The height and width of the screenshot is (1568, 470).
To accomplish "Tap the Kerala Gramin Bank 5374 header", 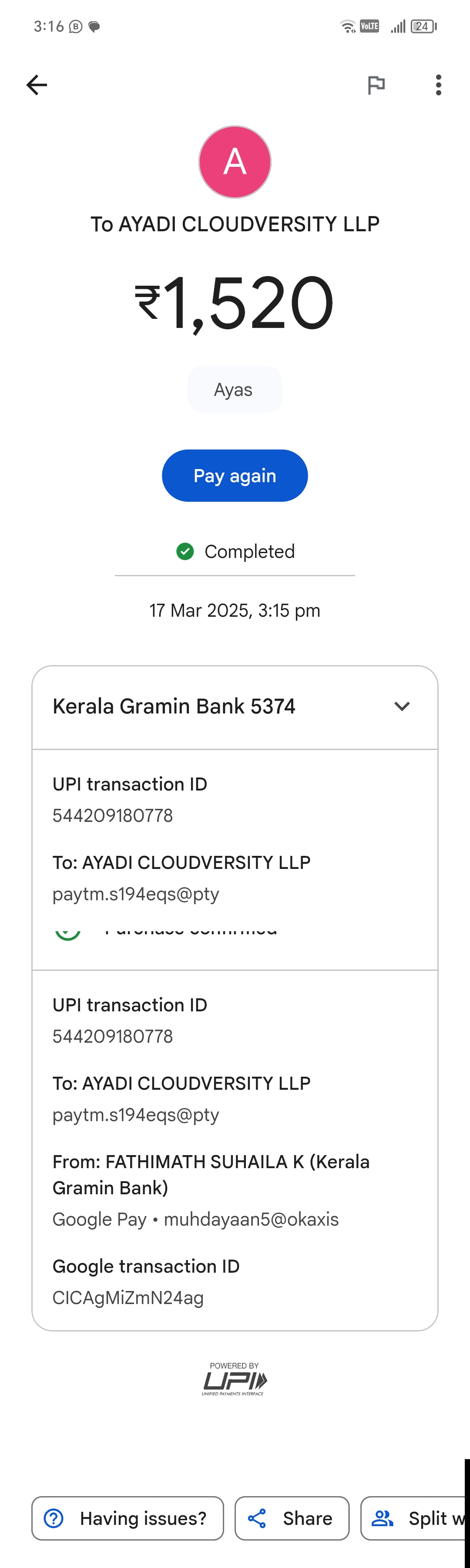I will point(174,706).
